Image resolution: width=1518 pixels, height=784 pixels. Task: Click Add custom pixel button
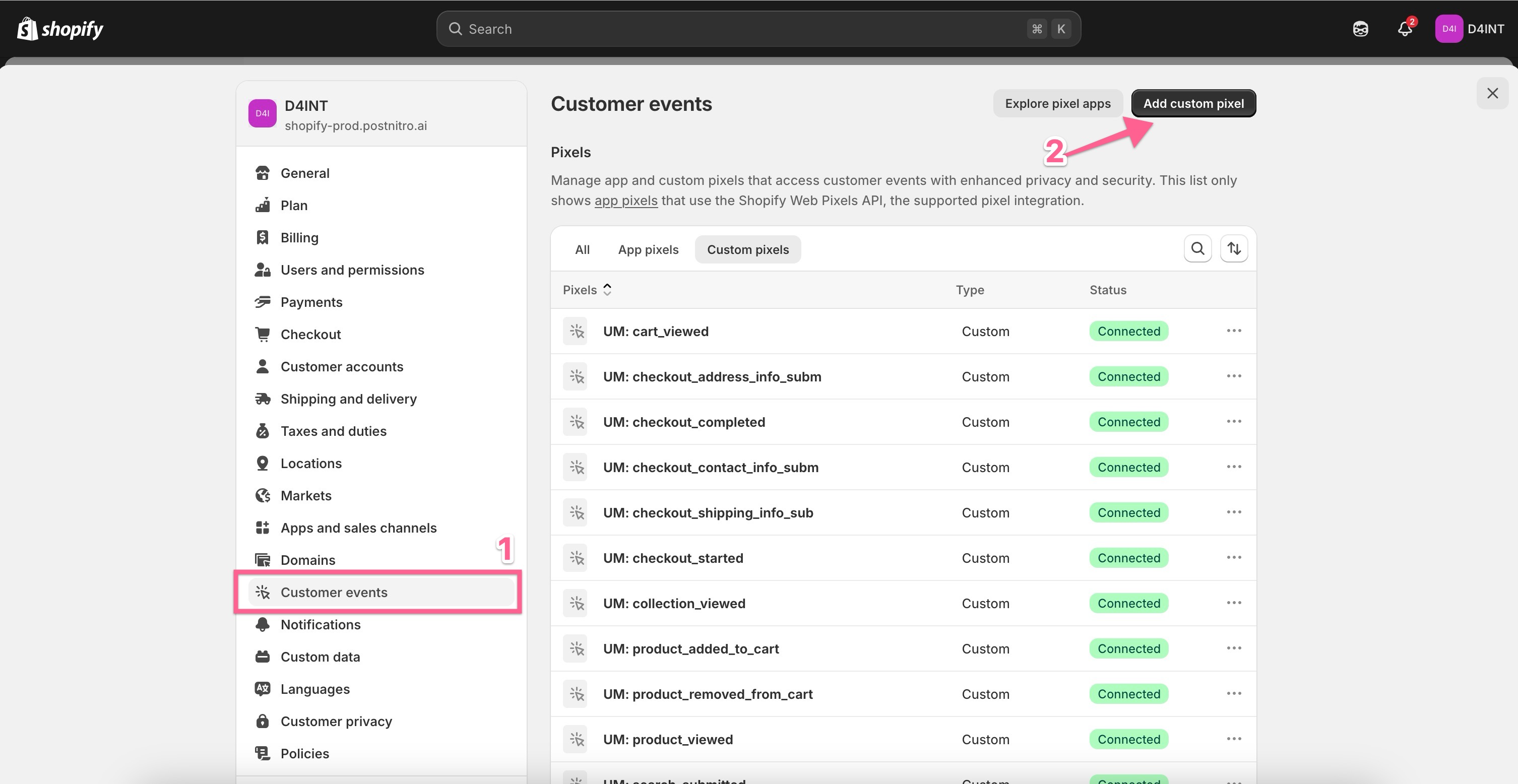click(x=1193, y=104)
